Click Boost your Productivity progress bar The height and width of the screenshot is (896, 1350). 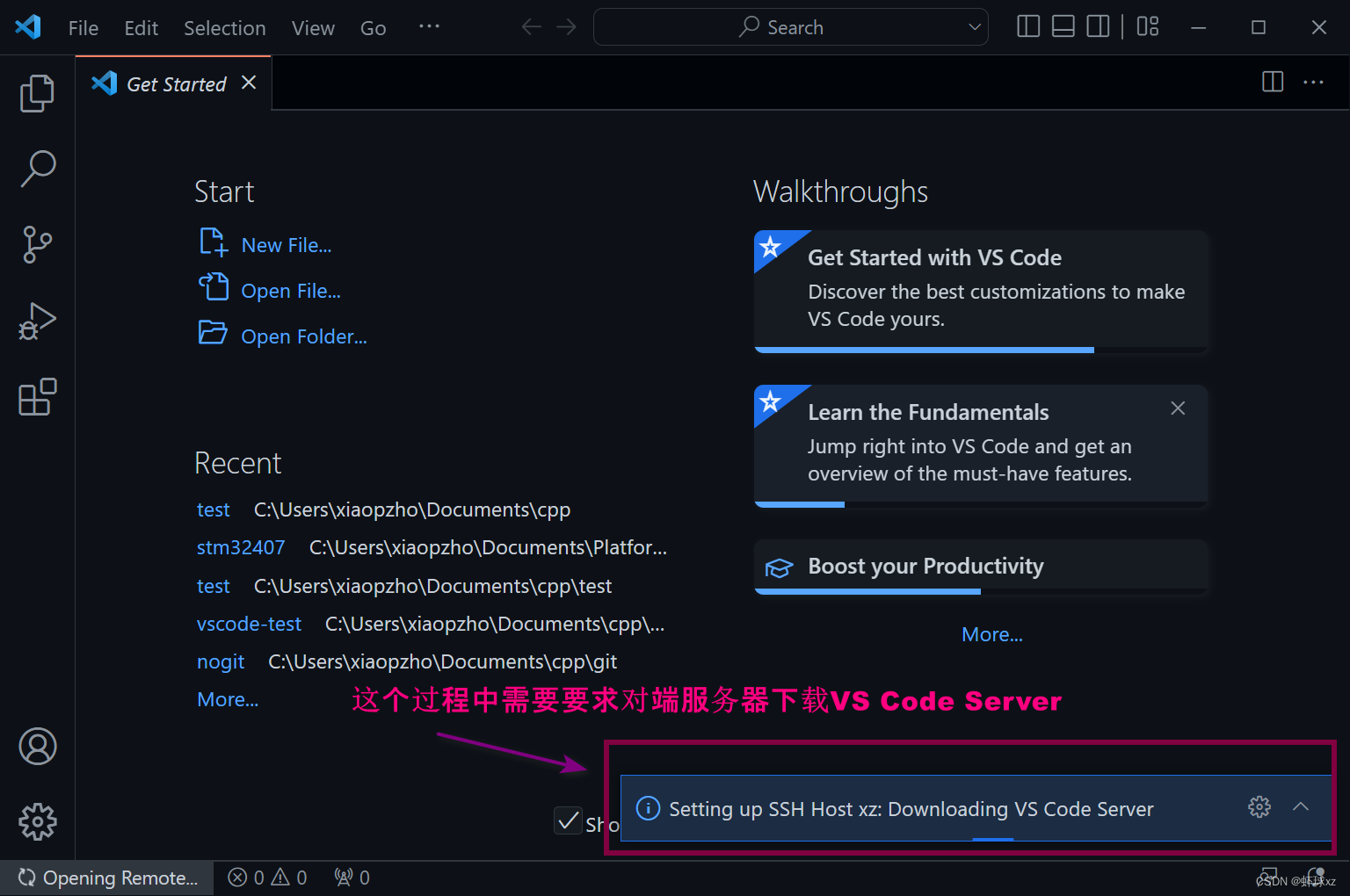click(x=981, y=591)
